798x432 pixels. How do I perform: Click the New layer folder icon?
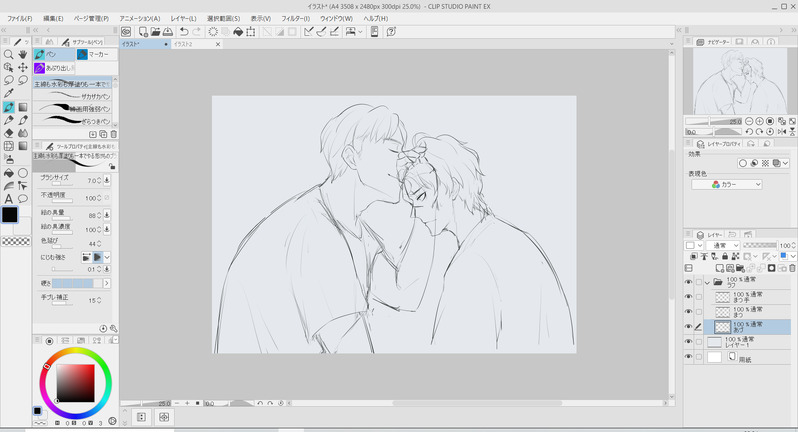pos(740,268)
